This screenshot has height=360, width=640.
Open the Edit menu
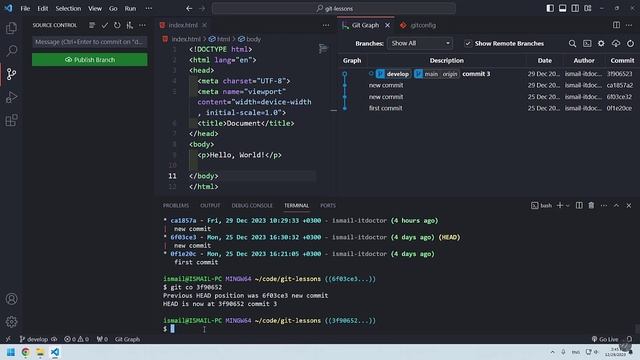(42, 8)
